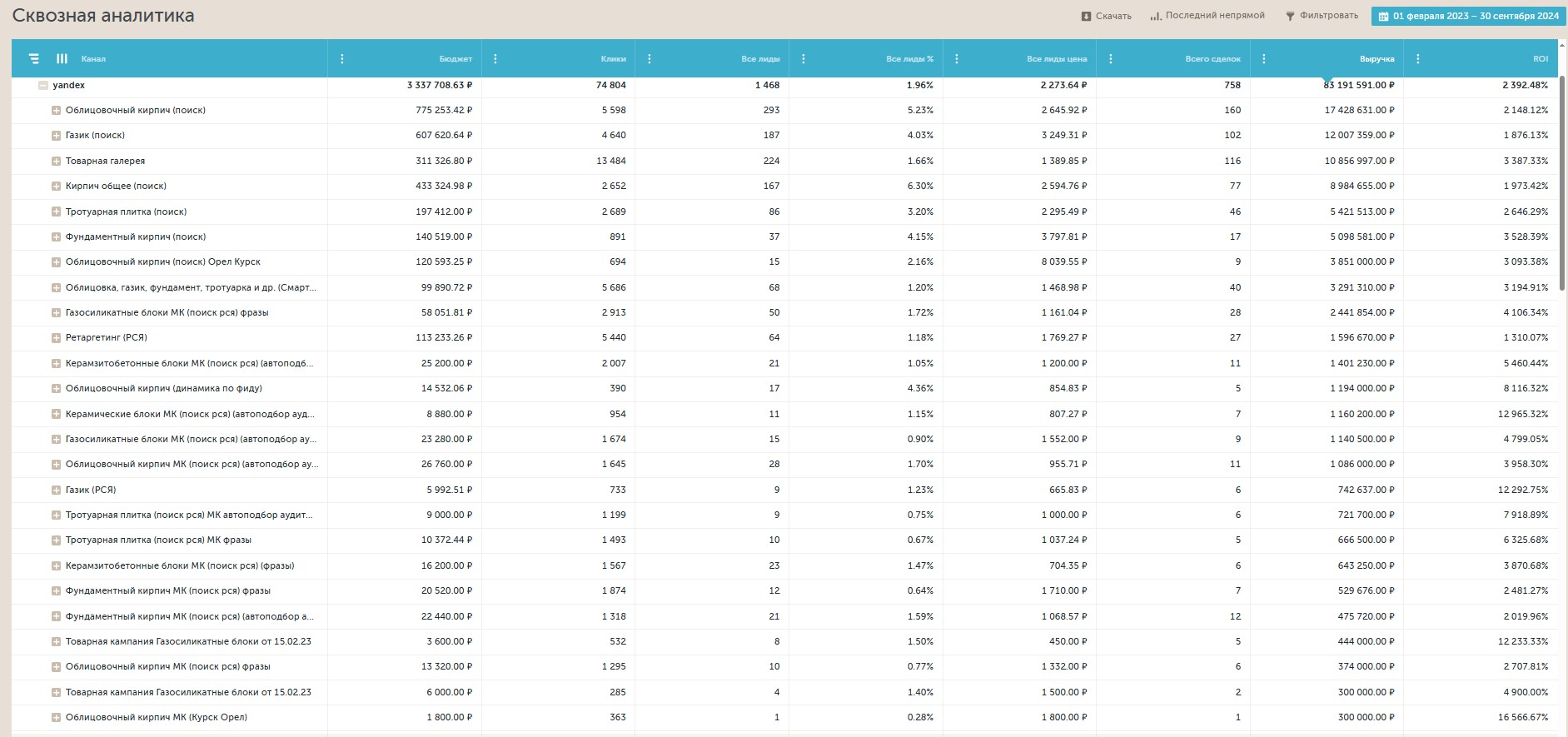Open the three-dot menu for Всего сделок column
The width and height of the screenshot is (1568, 737).
(1111, 59)
